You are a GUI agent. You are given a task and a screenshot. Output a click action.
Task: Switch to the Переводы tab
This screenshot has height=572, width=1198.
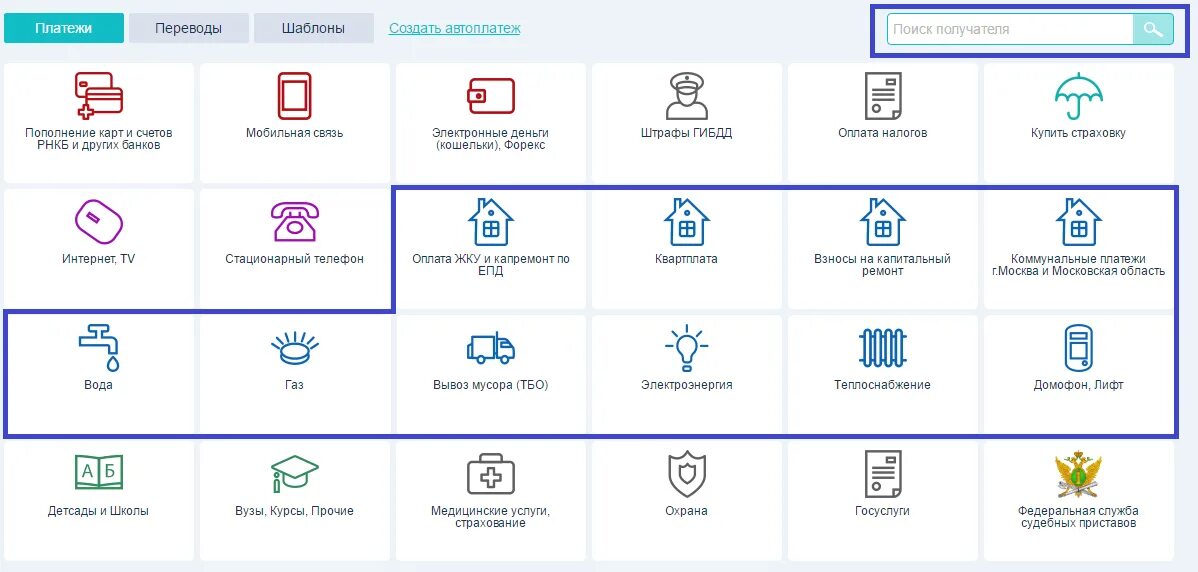(189, 28)
